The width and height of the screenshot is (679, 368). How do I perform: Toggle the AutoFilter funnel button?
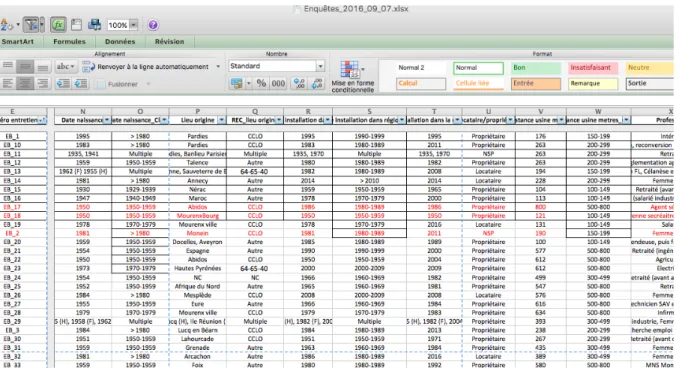point(31,25)
